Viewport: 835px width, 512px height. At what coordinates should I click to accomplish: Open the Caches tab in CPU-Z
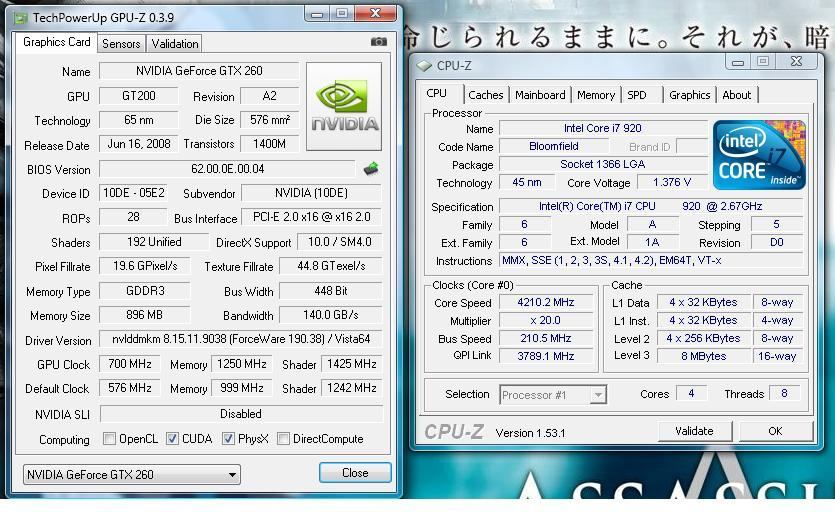click(486, 95)
